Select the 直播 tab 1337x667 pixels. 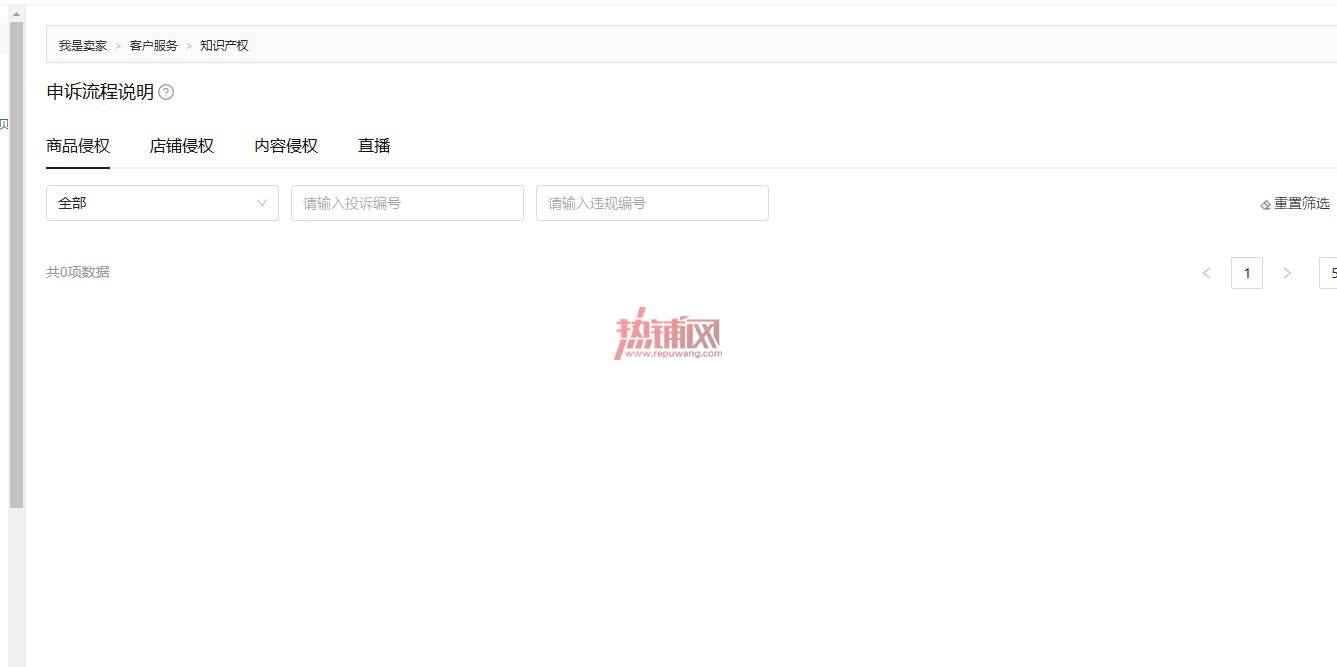[x=374, y=146]
